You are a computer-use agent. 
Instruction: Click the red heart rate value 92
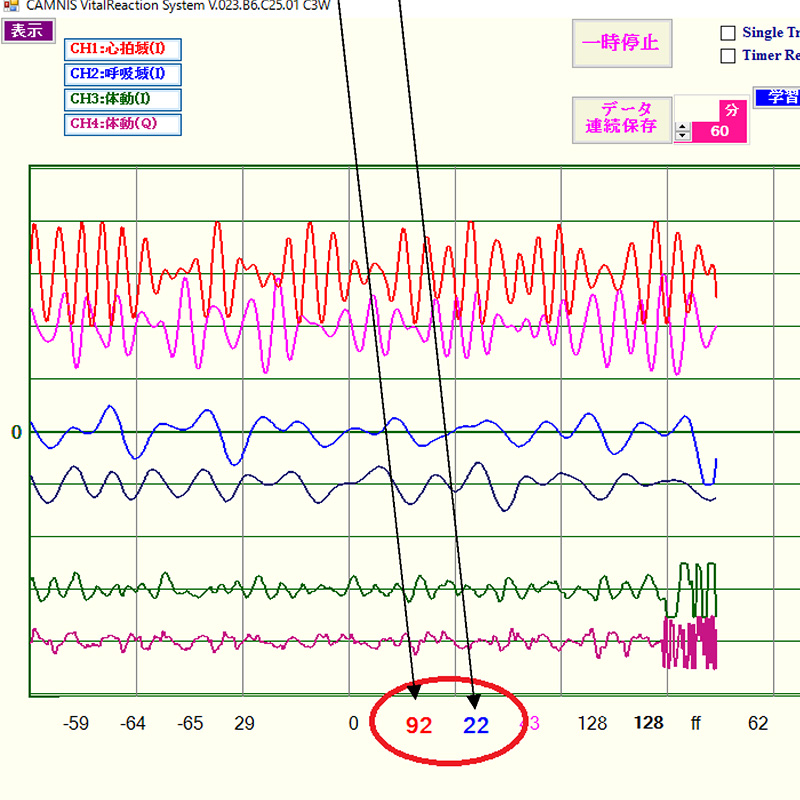[419, 726]
